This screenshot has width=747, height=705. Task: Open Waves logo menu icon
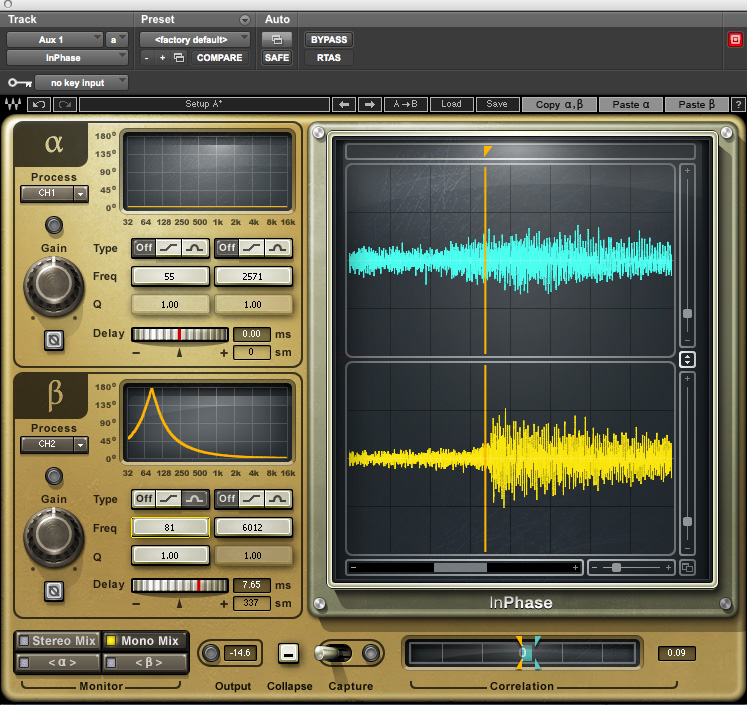coord(13,104)
